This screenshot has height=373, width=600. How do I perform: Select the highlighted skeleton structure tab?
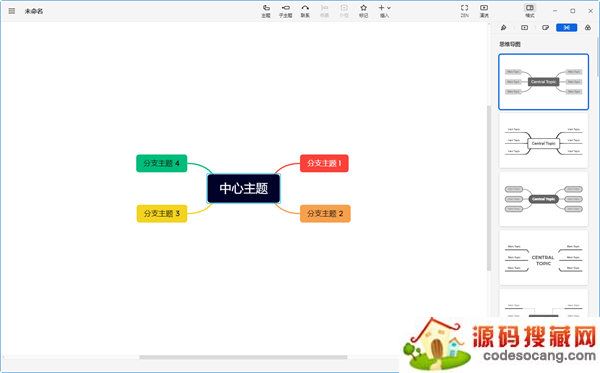coord(566,28)
